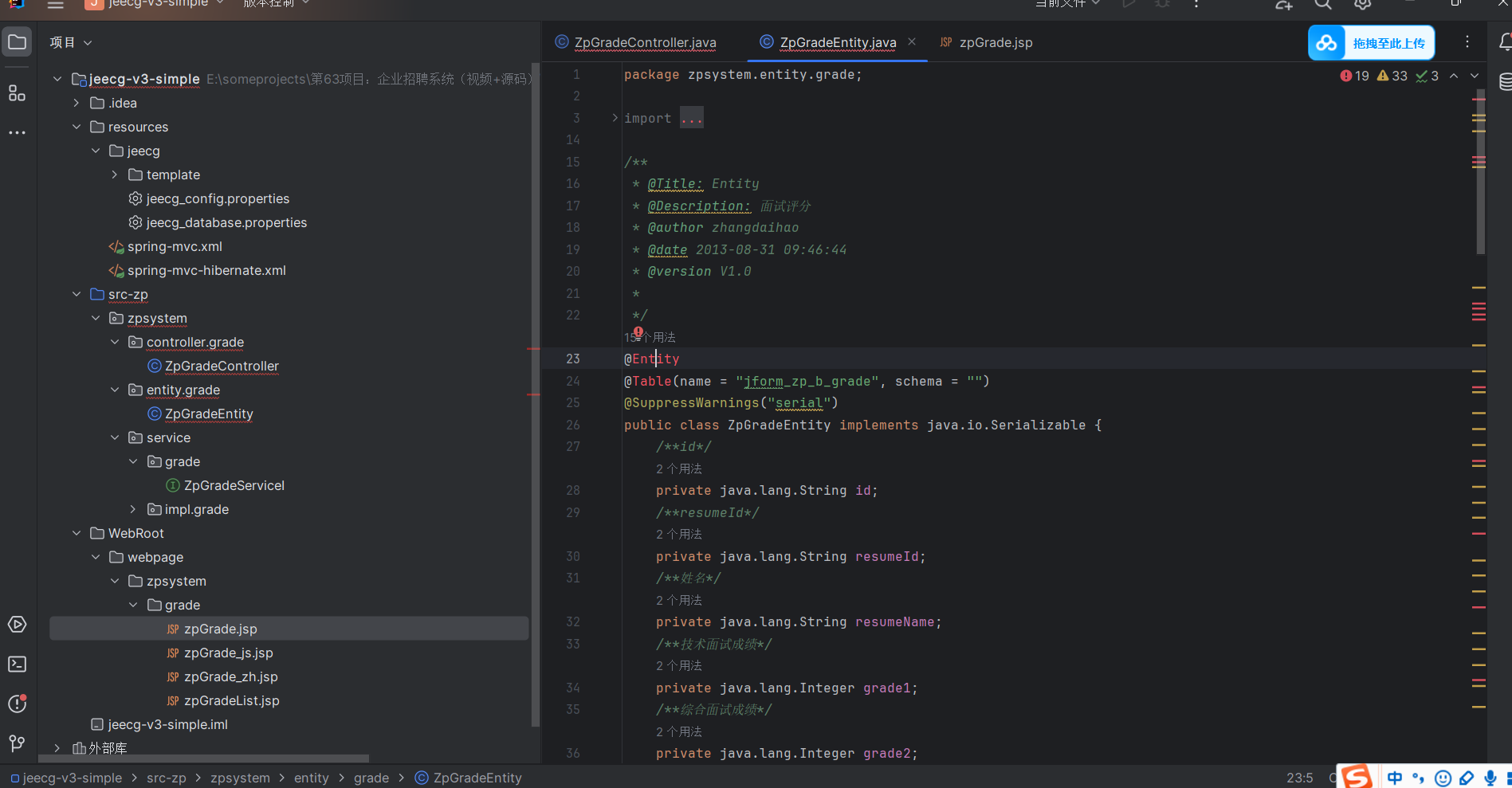Viewport: 1512px width, 788px height.
Task: Click breadcrumb zpsystem
Action: click(240, 778)
